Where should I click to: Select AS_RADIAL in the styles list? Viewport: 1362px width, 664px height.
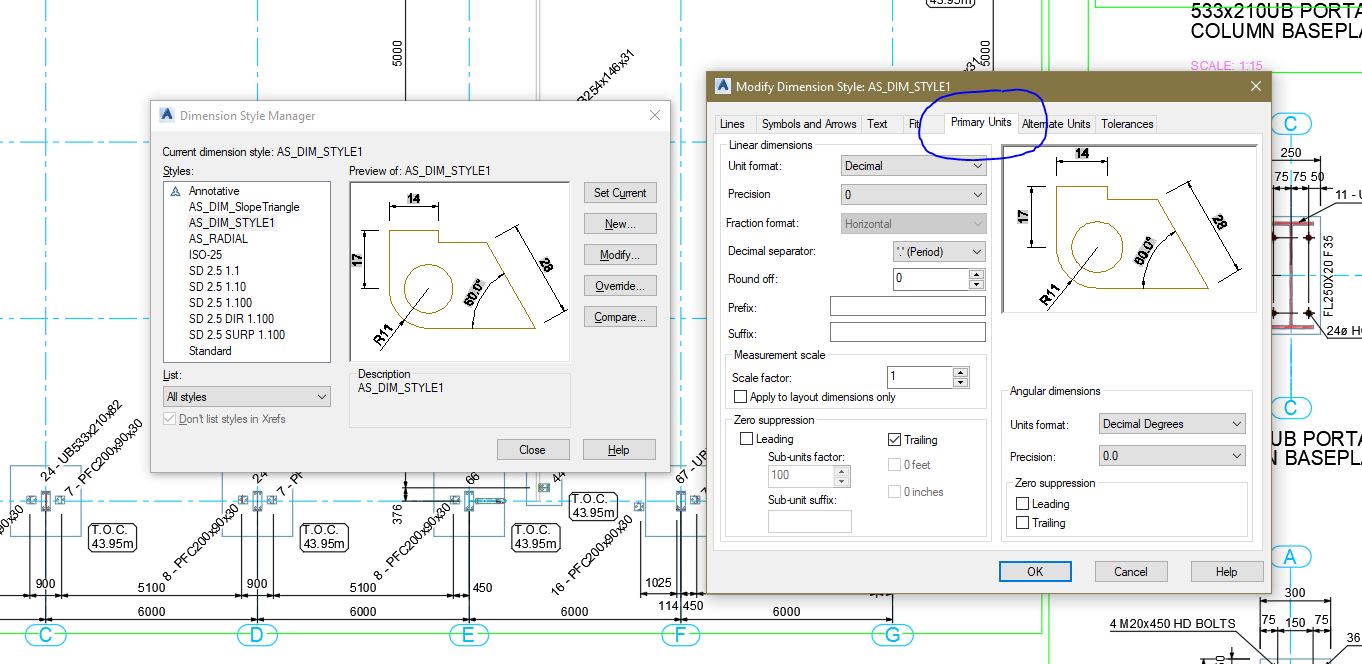[218, 239]
